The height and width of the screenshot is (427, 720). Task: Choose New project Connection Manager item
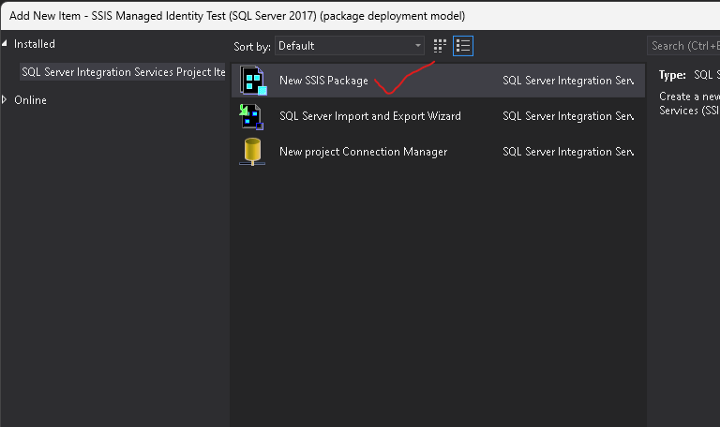click(x=363, y=152)
